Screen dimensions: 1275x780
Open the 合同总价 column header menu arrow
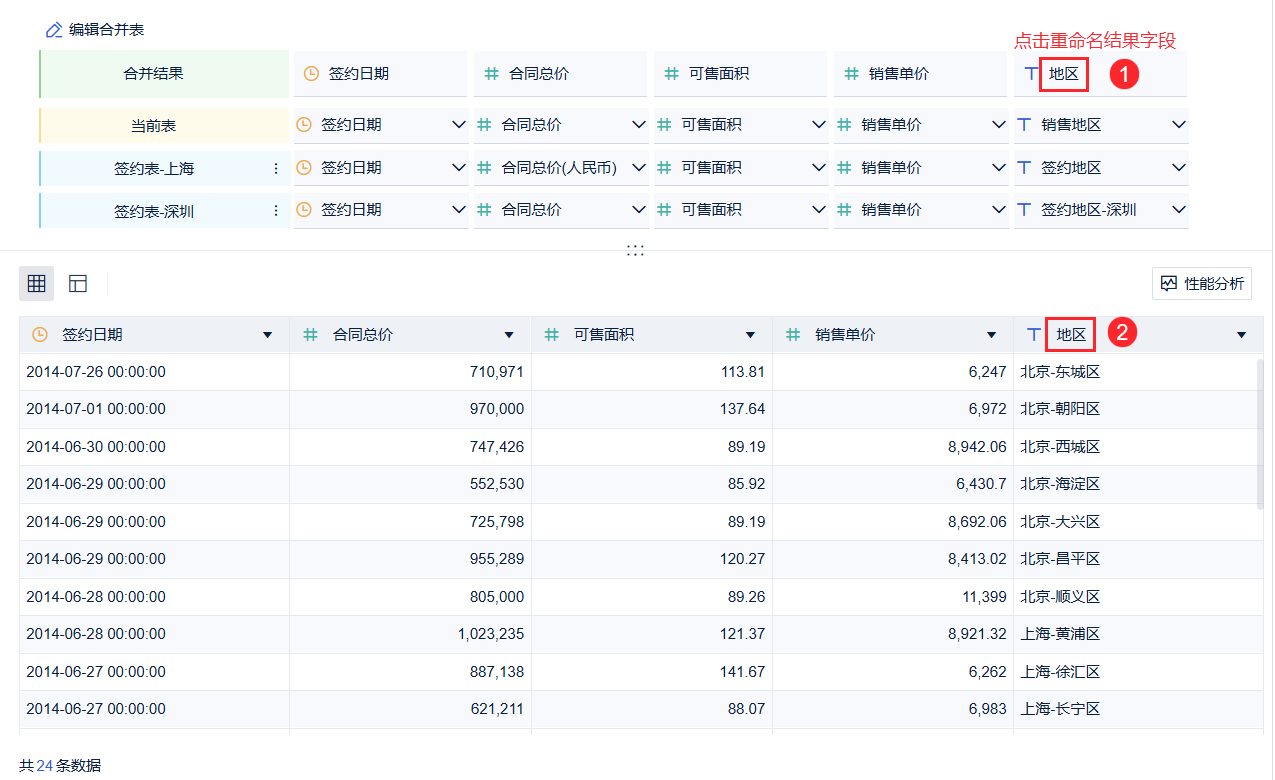(509, 335)
